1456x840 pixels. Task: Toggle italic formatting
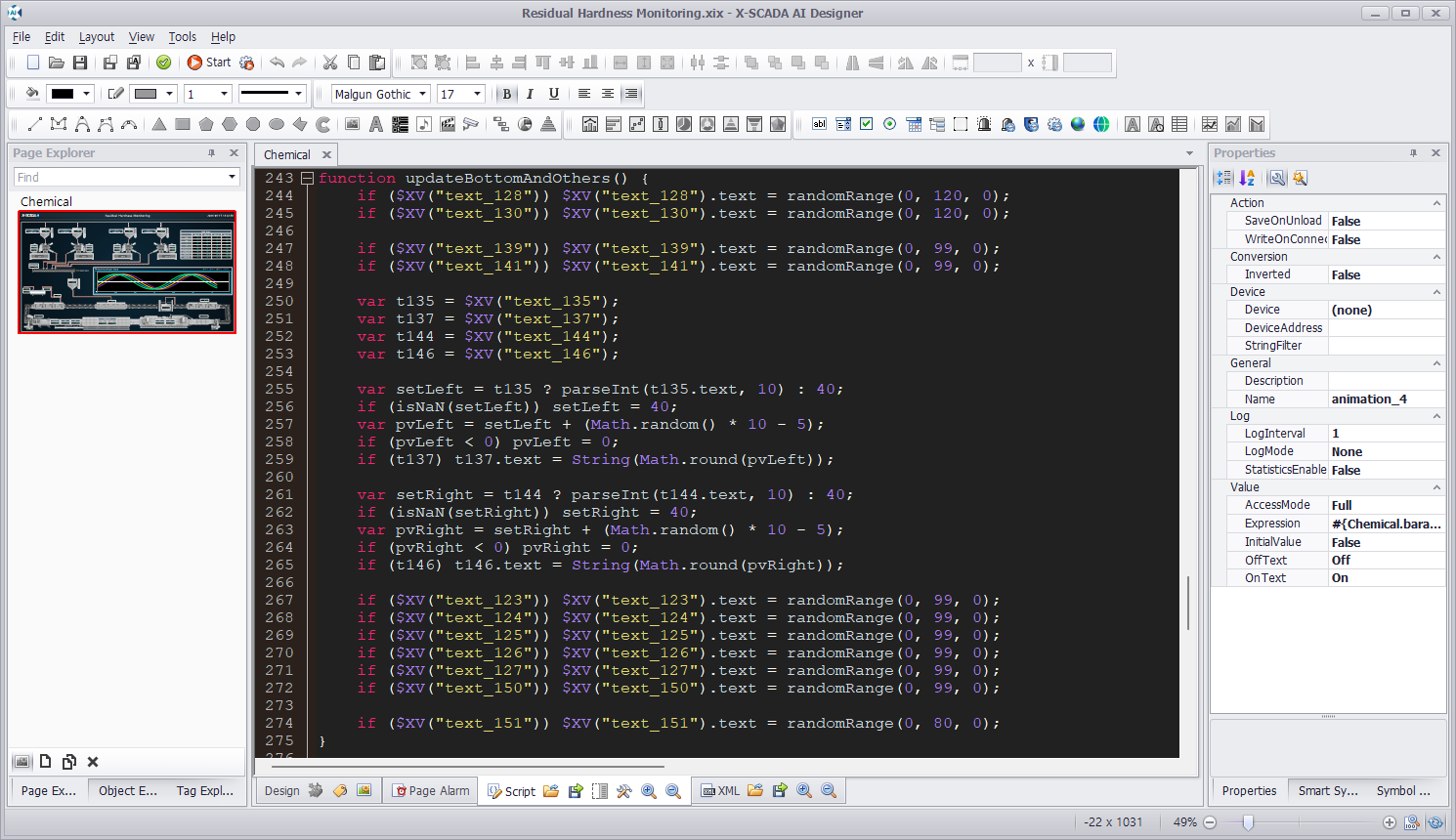click(530, 94)
